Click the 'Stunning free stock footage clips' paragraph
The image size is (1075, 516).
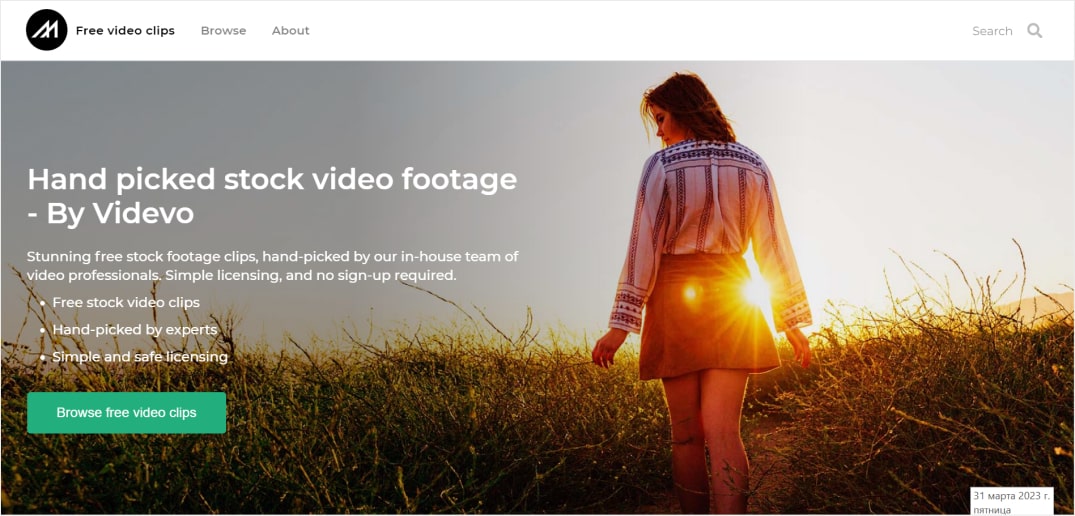point(273,266)
